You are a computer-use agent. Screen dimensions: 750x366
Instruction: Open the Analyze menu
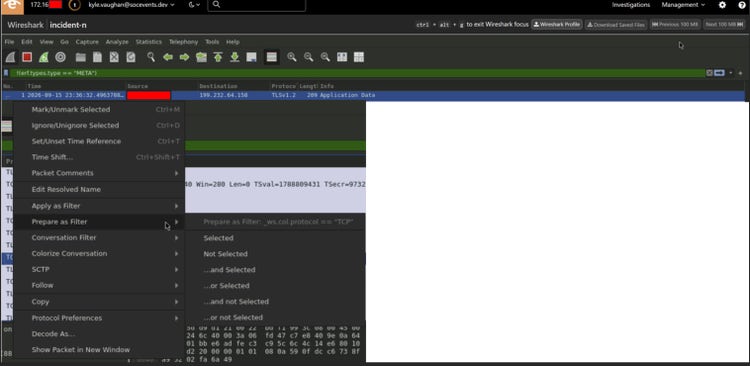[x=117, y=42]
